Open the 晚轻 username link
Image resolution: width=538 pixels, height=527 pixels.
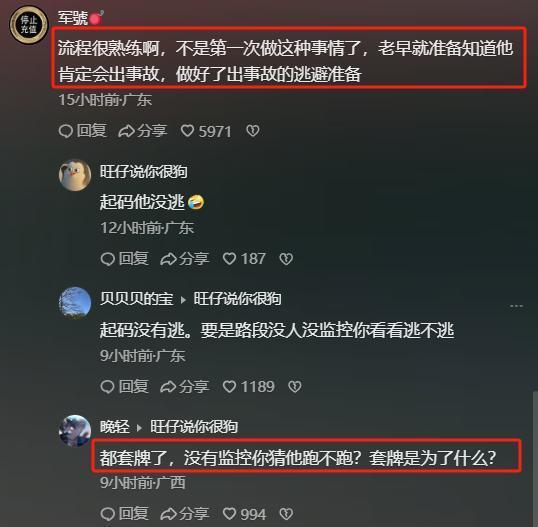tap(115, 427)
